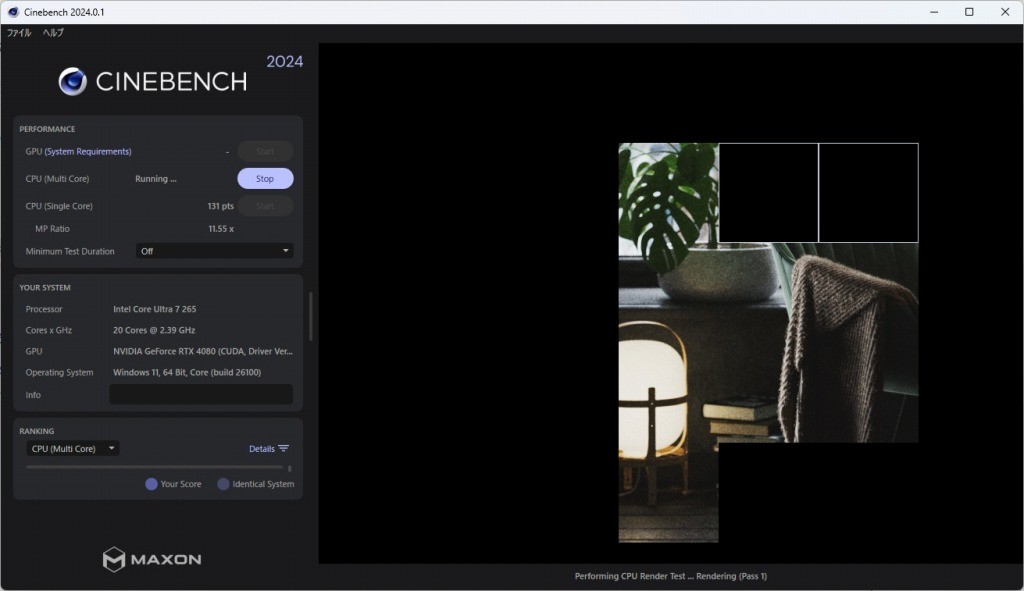
Task: Click the Cinebench sphere logo icon
Action: coord(72,81)
